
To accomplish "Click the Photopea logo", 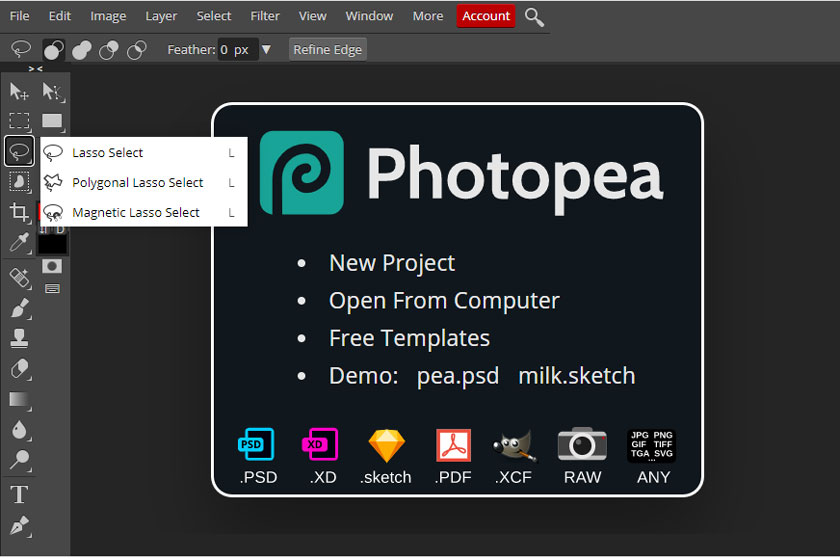I will click(302, 173).
